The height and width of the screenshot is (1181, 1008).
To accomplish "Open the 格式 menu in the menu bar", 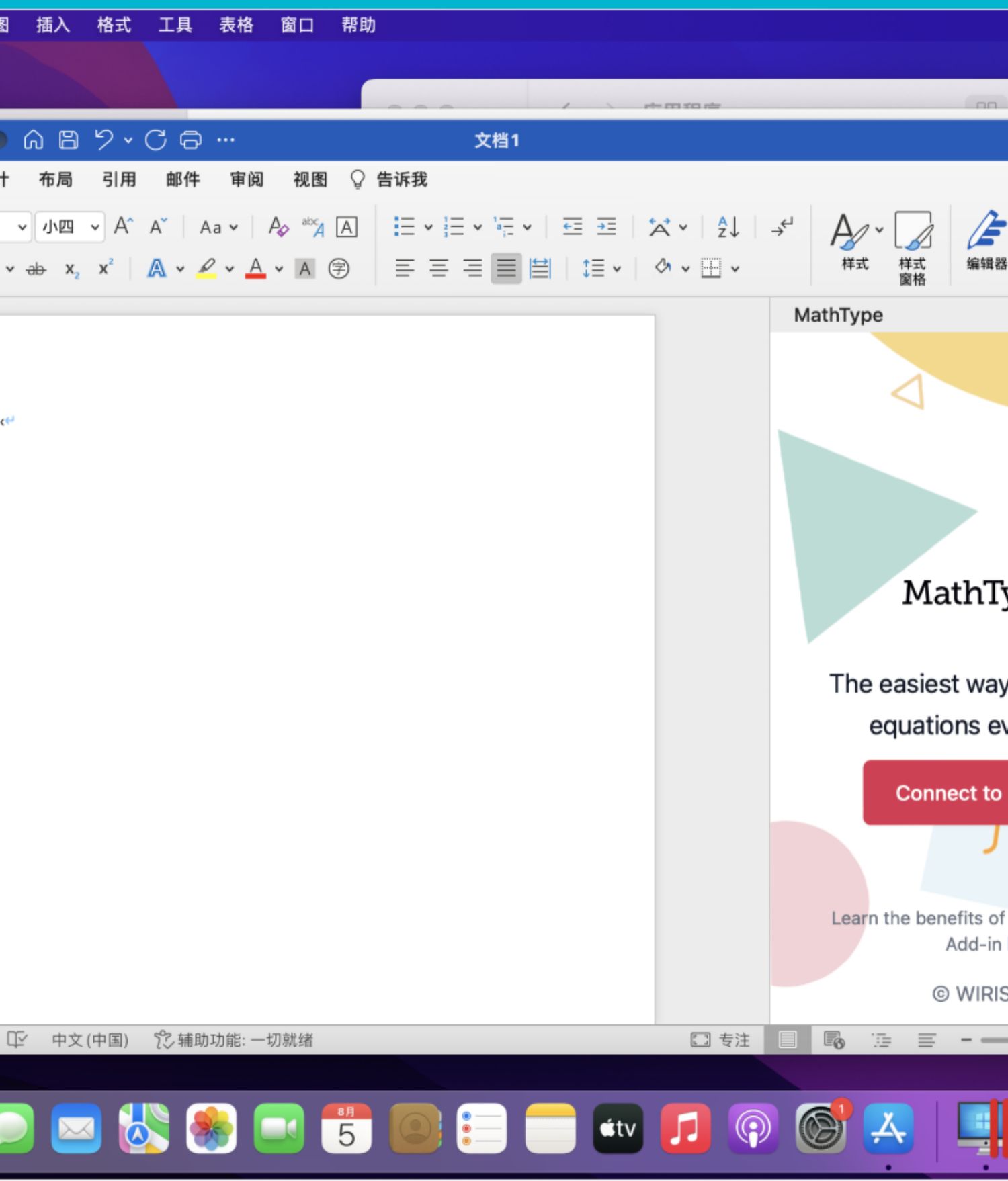I will click(x=114, y=26).
